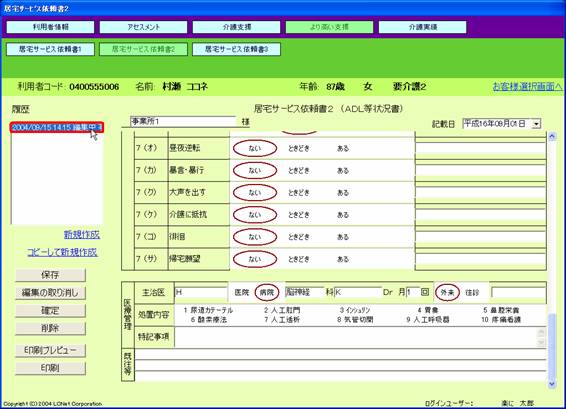Click the form scrollbar down arrow
566x409 pixels.
click(x=552, y=384)
